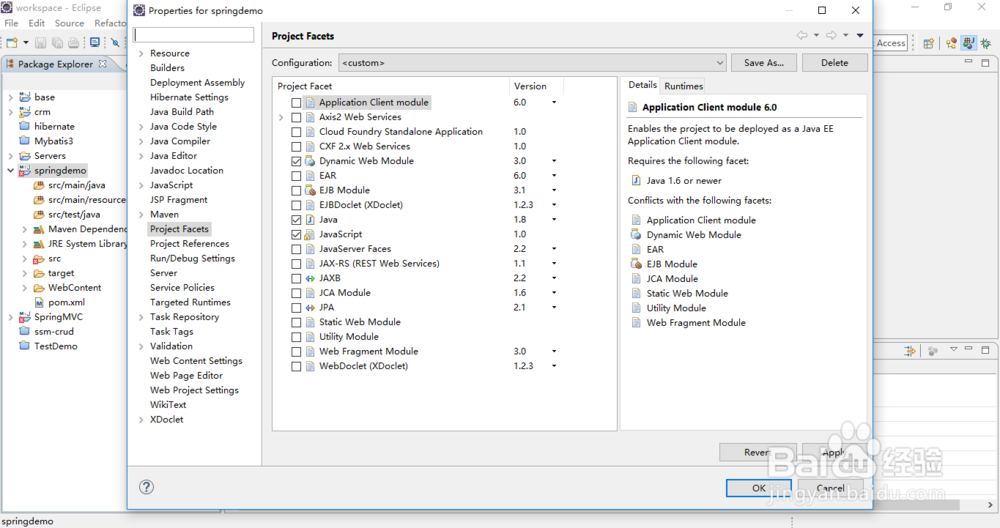Minimize the editor area in Eclipse
This screenshot has width=1000, height=528.
pos(969,62)
